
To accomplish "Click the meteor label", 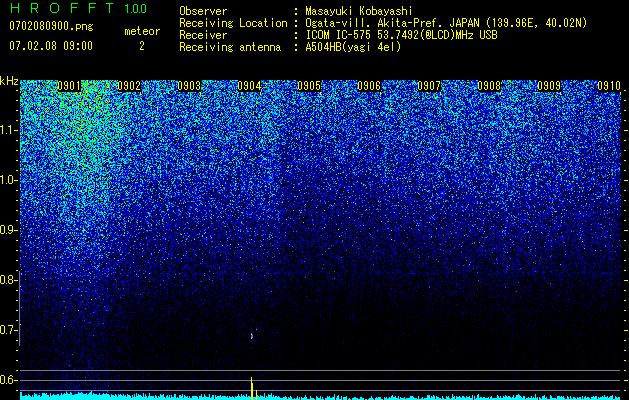I will point(142,31).
